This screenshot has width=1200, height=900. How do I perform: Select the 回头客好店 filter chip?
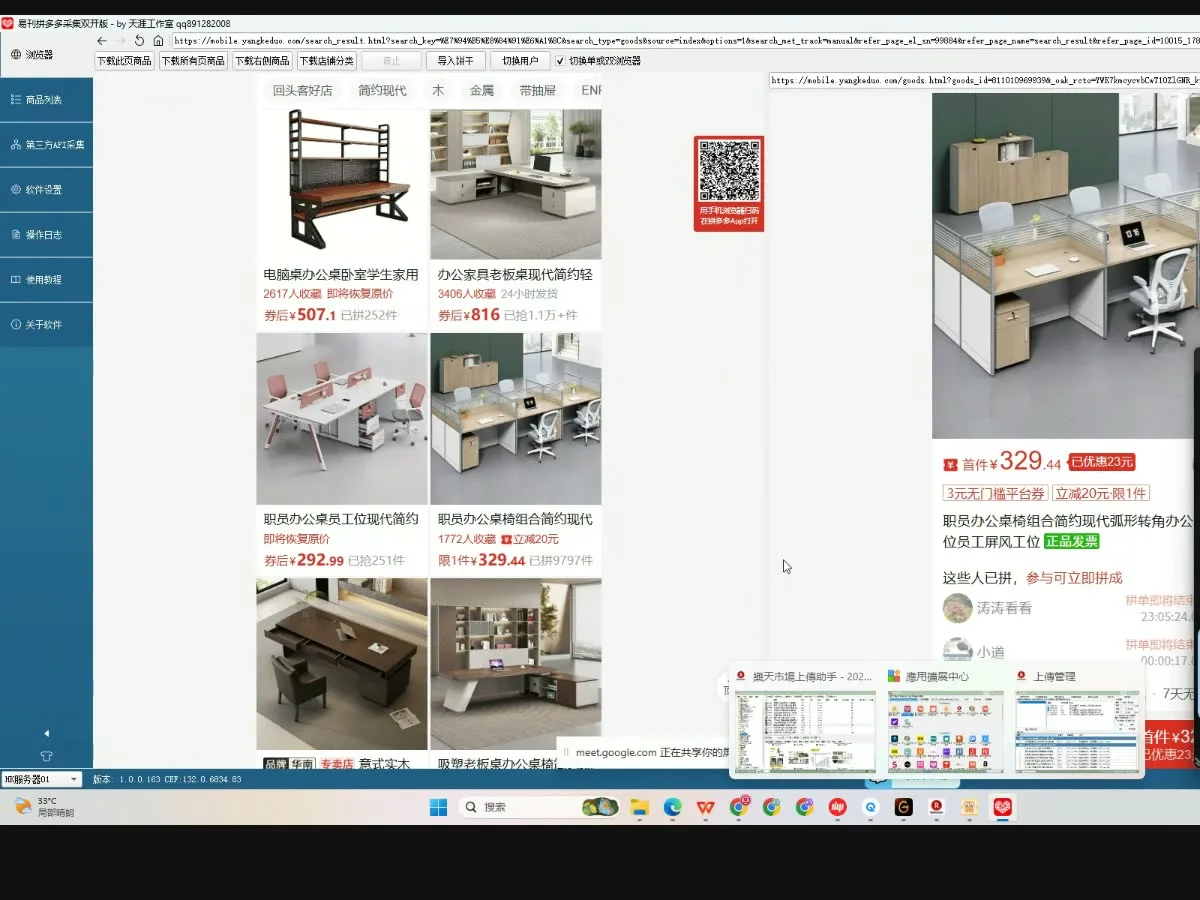pyautogui.click(x=303, y=90)
